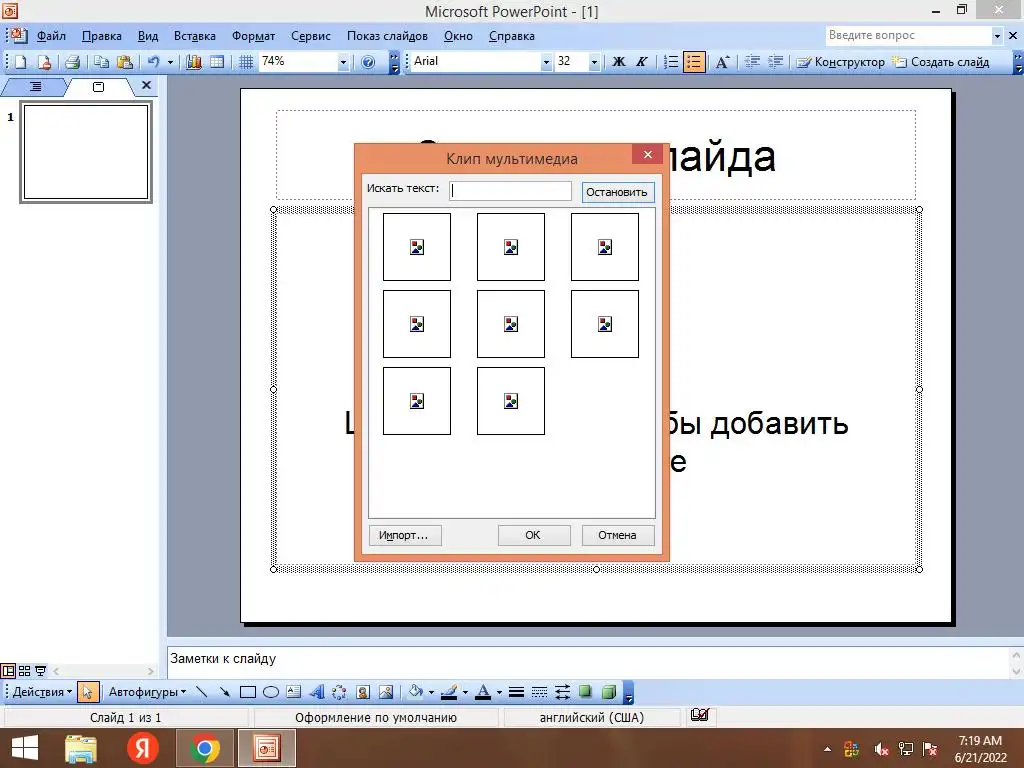The image size is (1024, 768).
Task: Insert a chart using the chart icon
Action: [x=194, y=62]
